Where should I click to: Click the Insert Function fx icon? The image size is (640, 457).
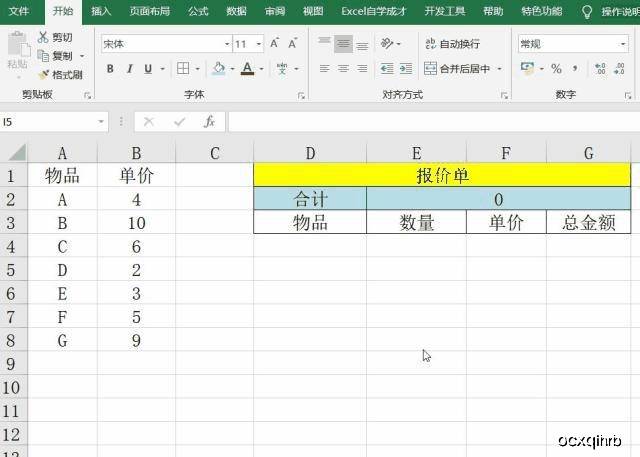(x=209, y=122)
